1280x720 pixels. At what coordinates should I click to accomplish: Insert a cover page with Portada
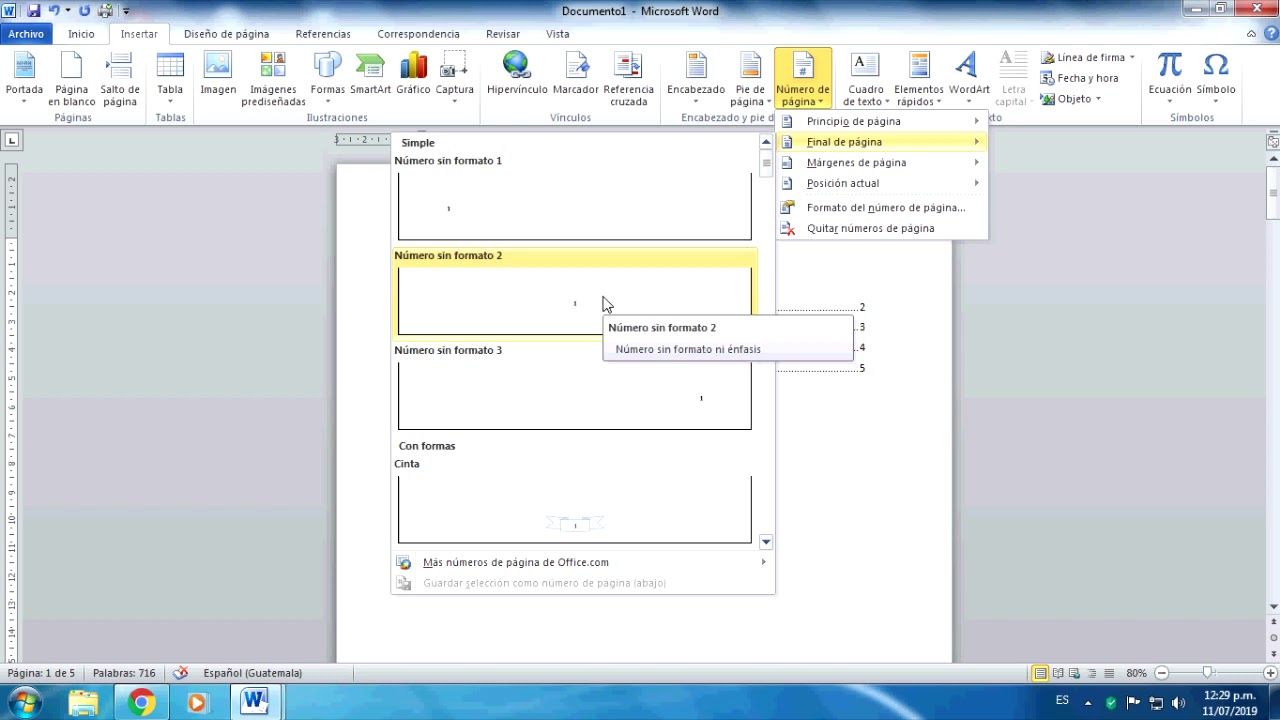coord(24,79)
